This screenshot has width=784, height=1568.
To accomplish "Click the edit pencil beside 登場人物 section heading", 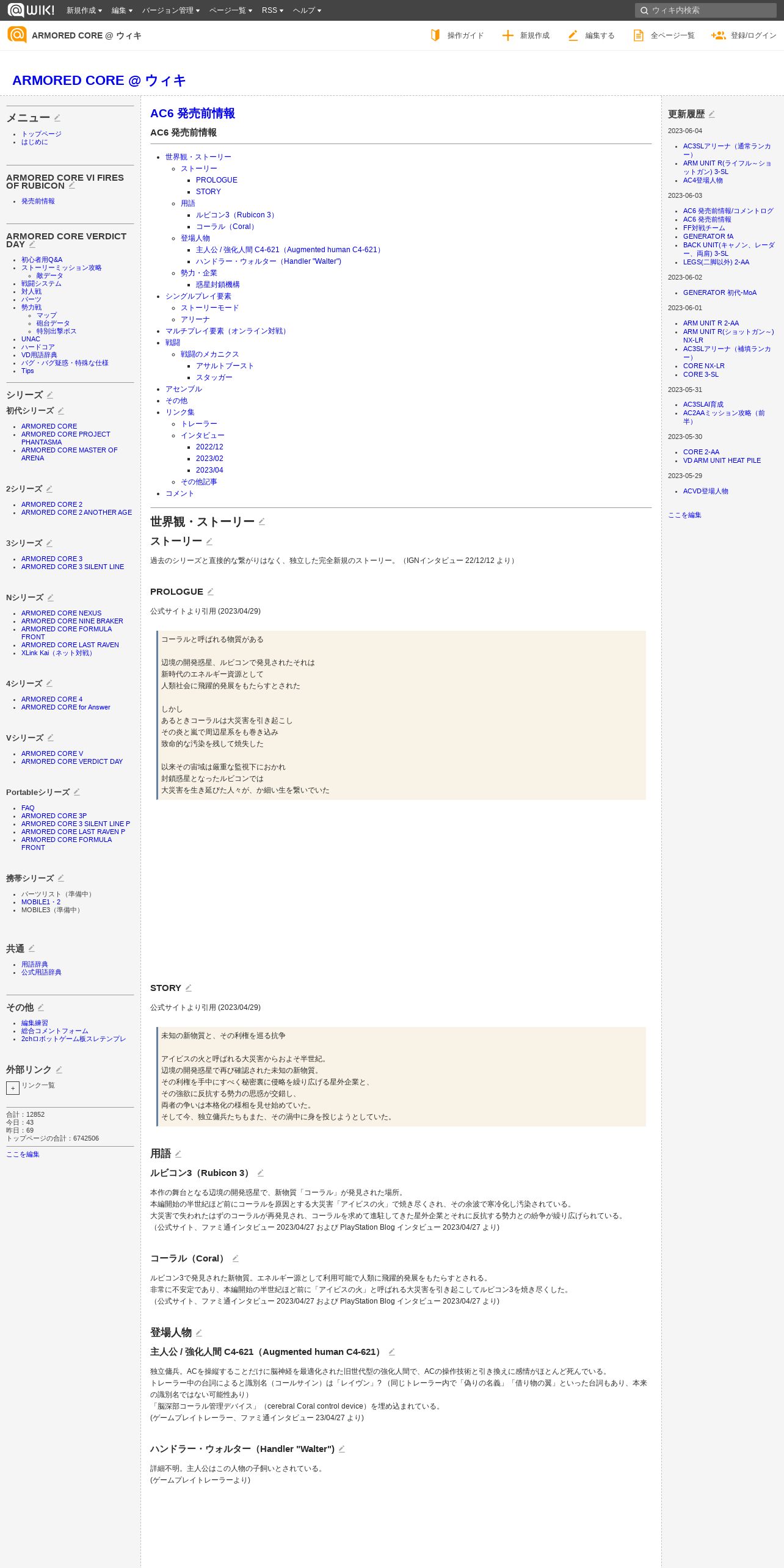I will (198, 1333).
